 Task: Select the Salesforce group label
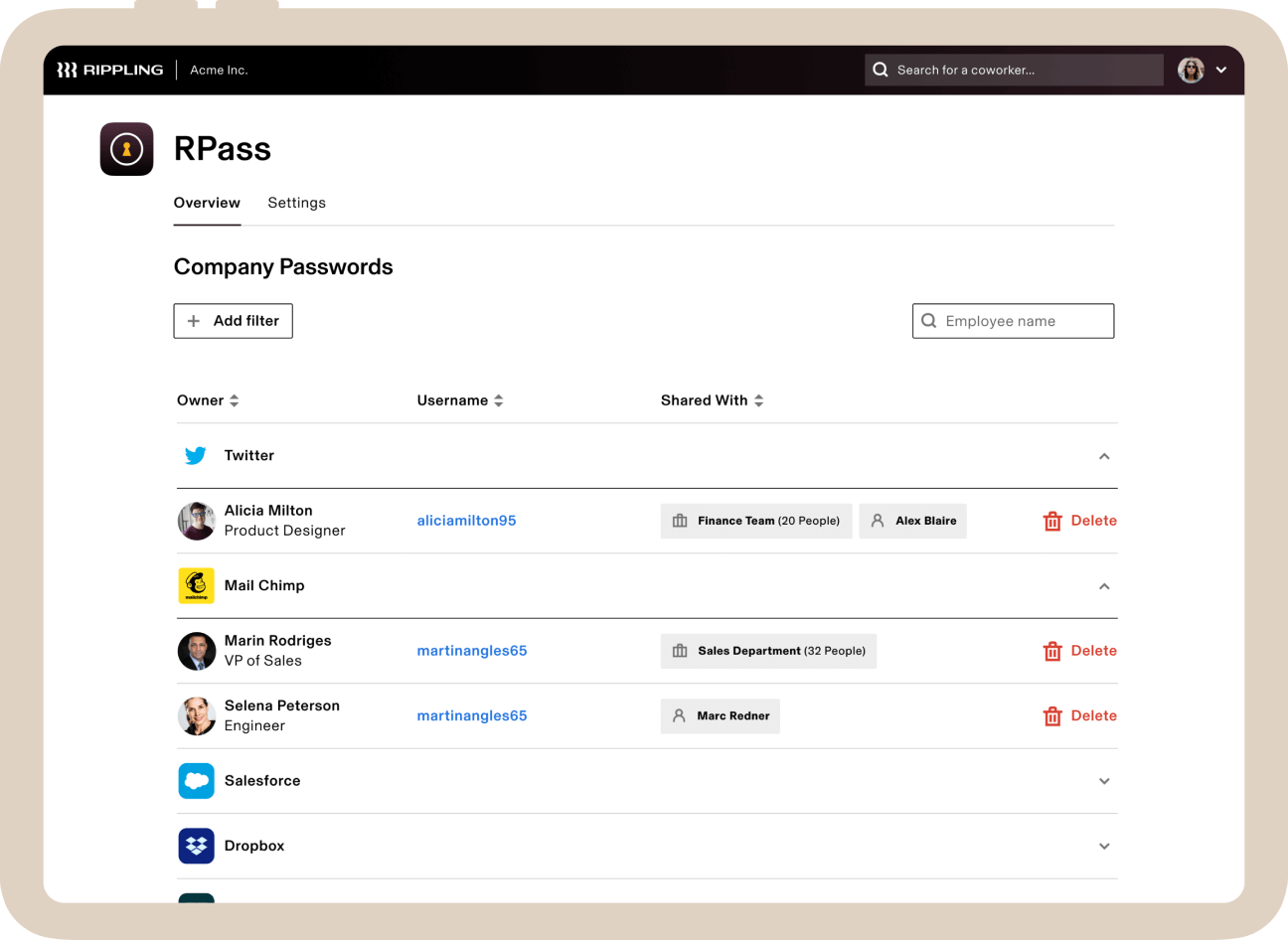click(262, 781)
